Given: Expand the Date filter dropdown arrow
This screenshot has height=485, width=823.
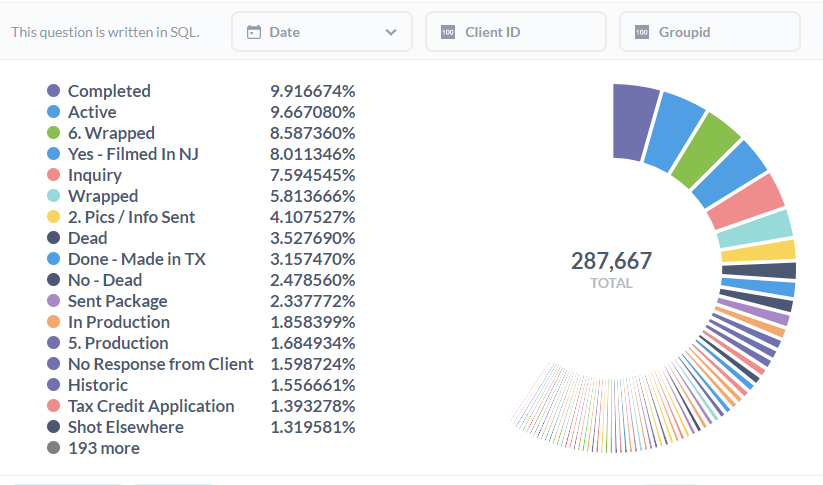Looking at the screenshot, I should click(390, 32).
